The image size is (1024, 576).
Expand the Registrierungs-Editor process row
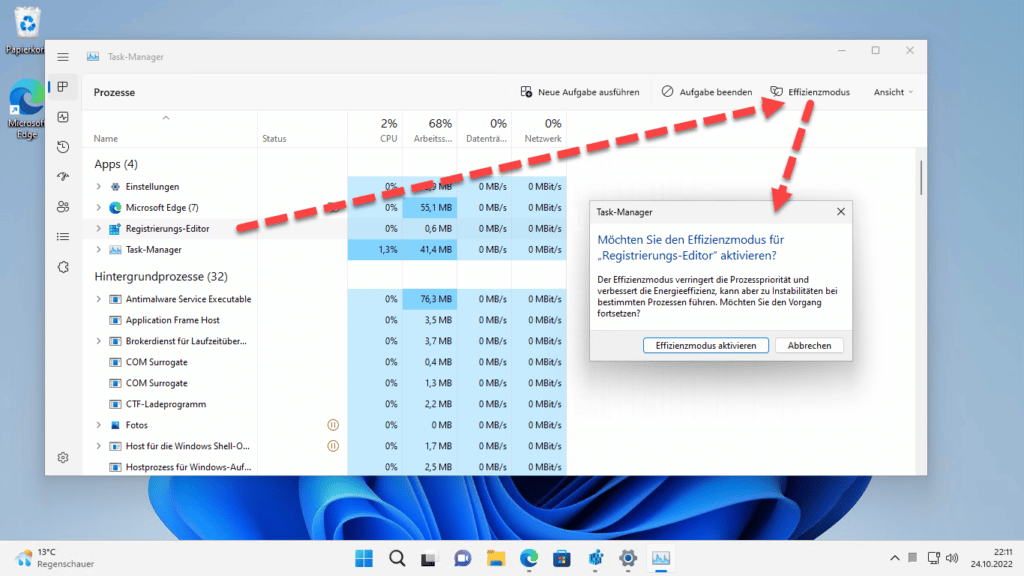click(x=99, y=229)
